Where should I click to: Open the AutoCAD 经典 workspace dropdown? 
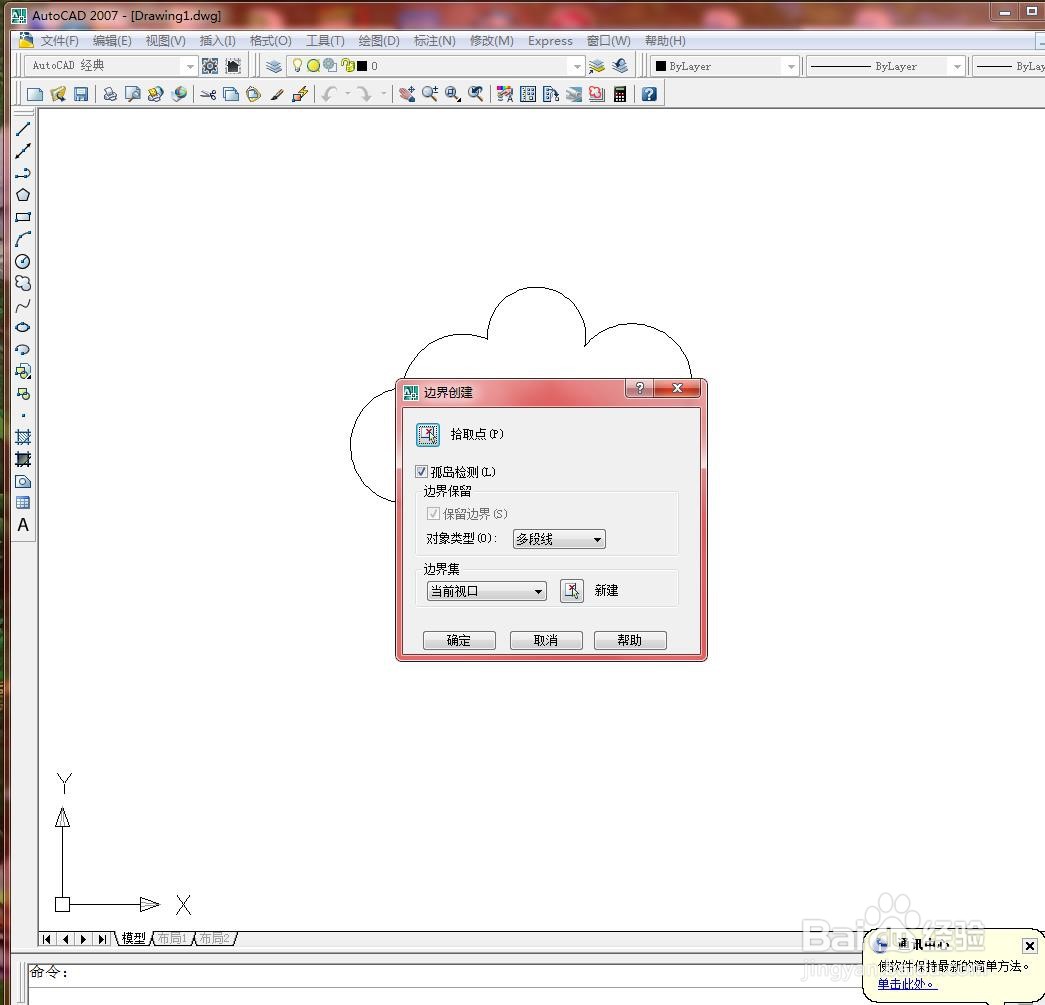point(111,66)
